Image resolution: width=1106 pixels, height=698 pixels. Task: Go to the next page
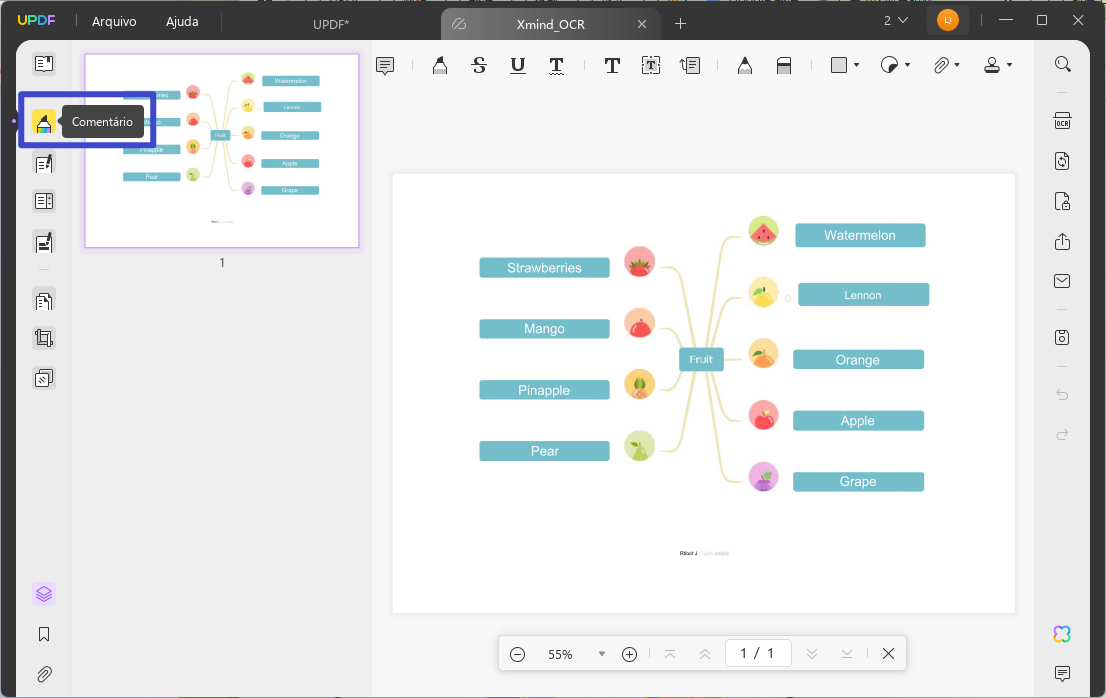coord(812,654)
